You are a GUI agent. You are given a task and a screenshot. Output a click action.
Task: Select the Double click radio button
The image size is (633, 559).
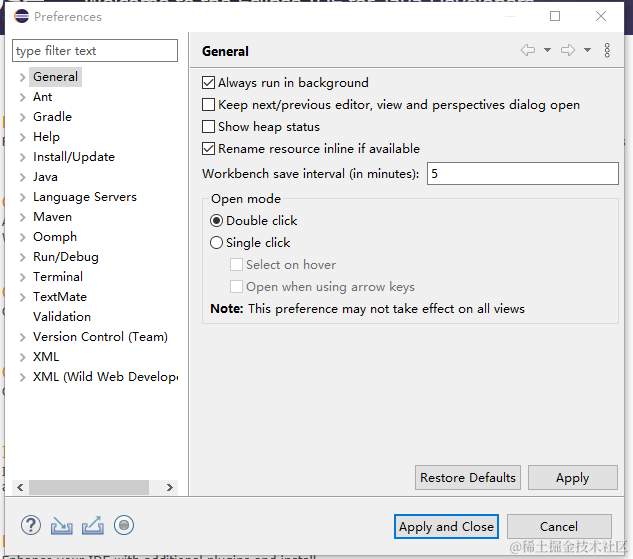216,221
